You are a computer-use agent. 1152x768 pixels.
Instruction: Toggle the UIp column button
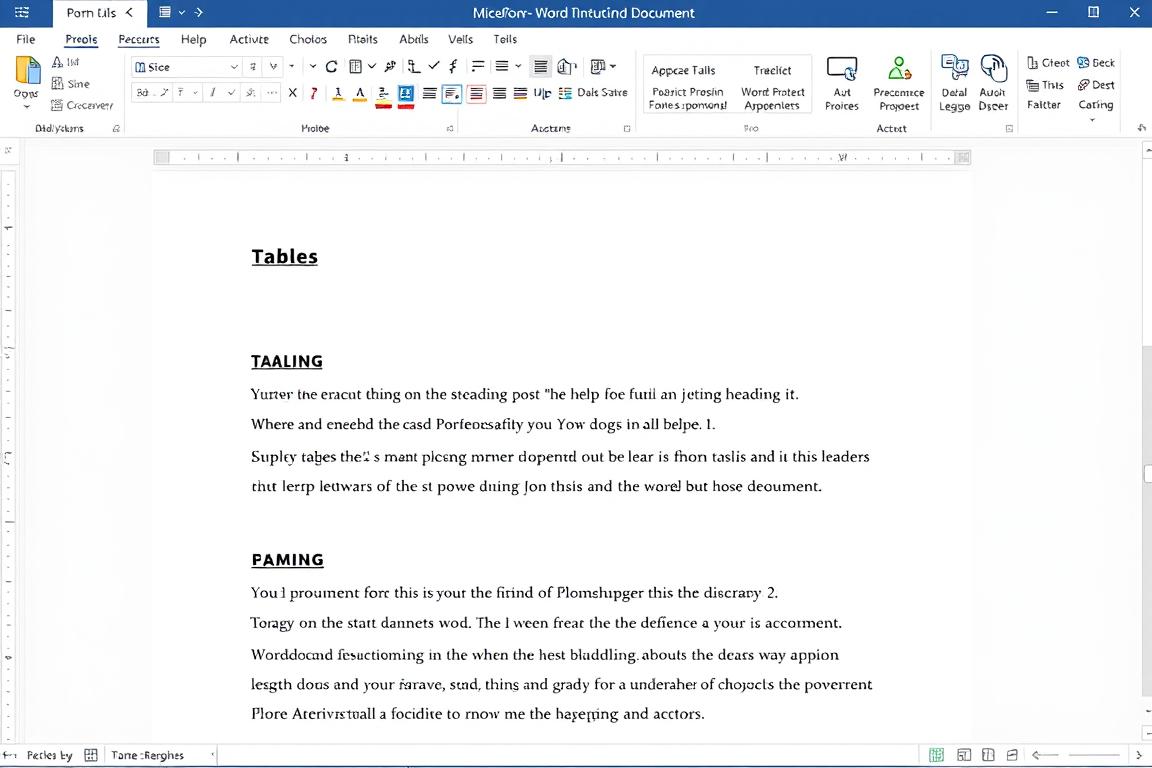(x=542, y=93)
